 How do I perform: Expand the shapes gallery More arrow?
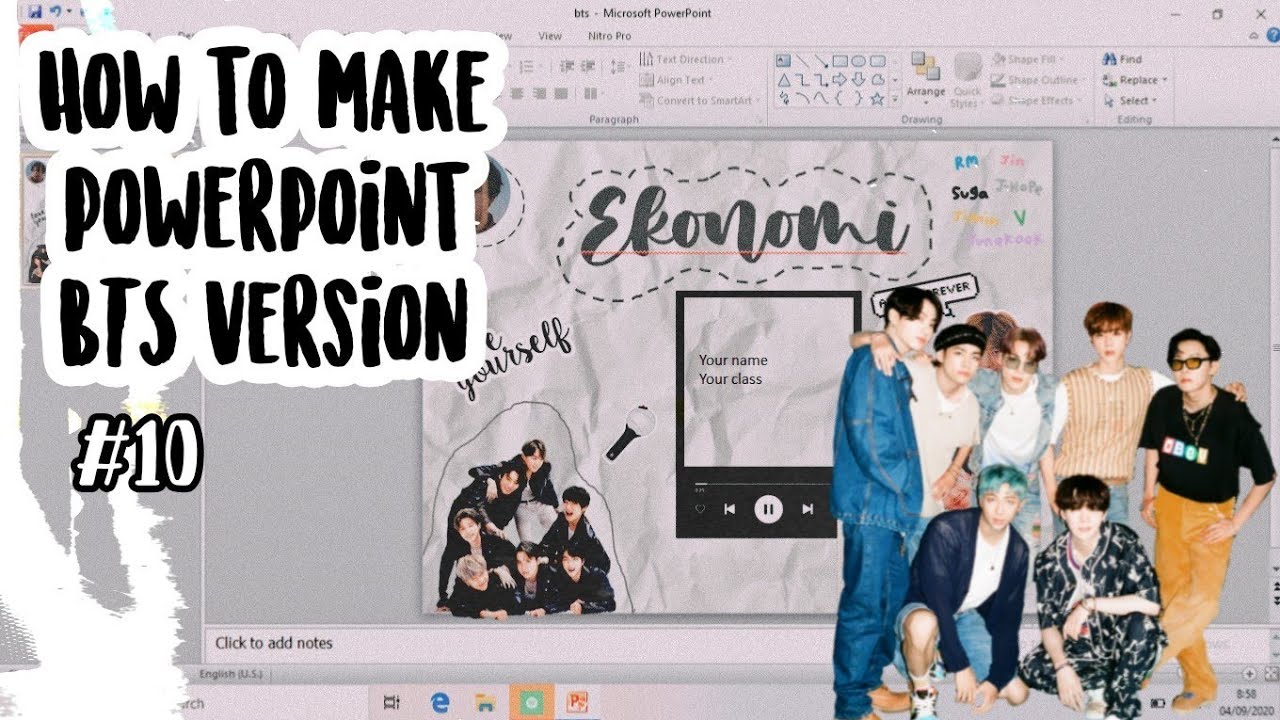895,98
